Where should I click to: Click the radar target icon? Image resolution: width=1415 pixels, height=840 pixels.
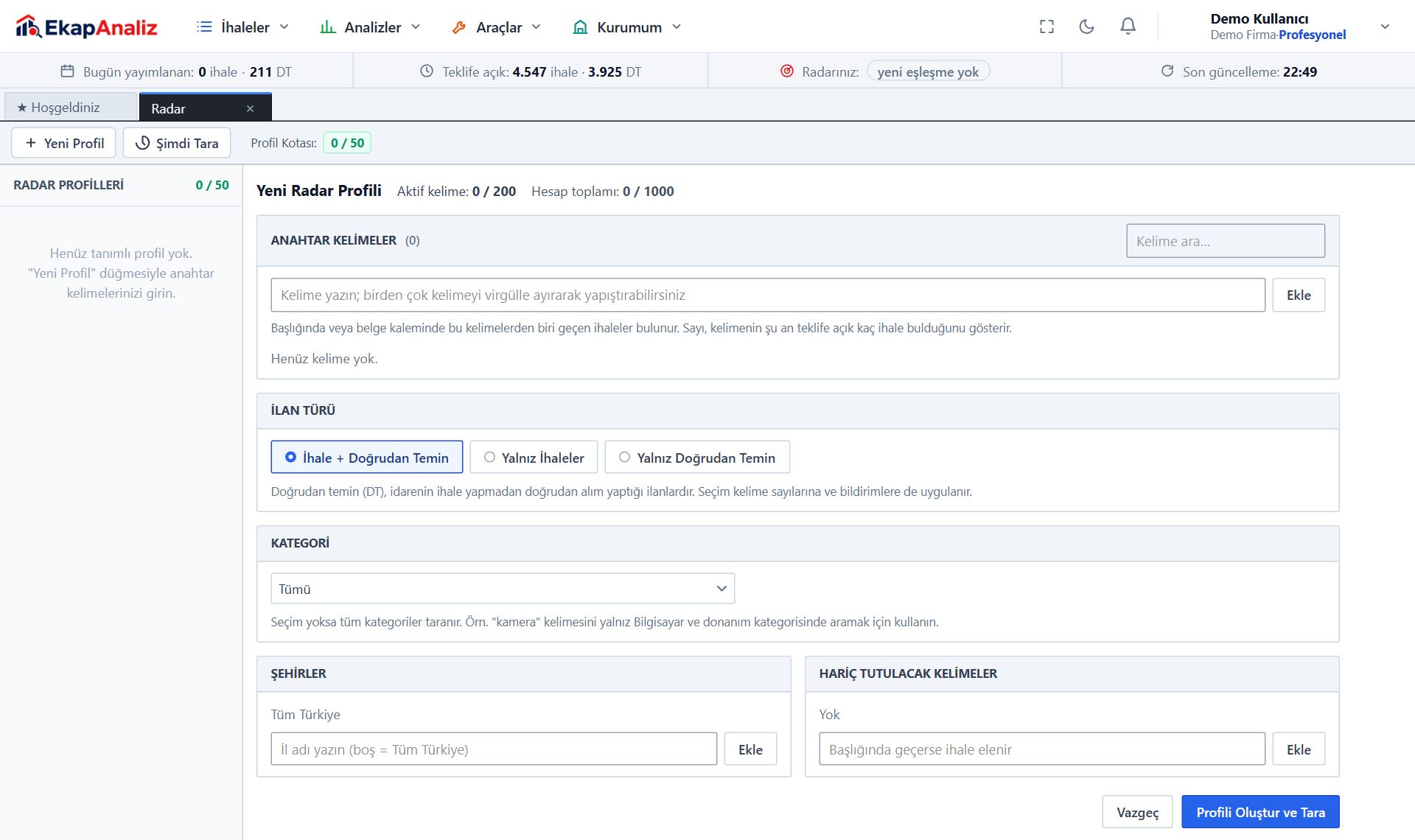pyautogui.click(x=787, y=71)
